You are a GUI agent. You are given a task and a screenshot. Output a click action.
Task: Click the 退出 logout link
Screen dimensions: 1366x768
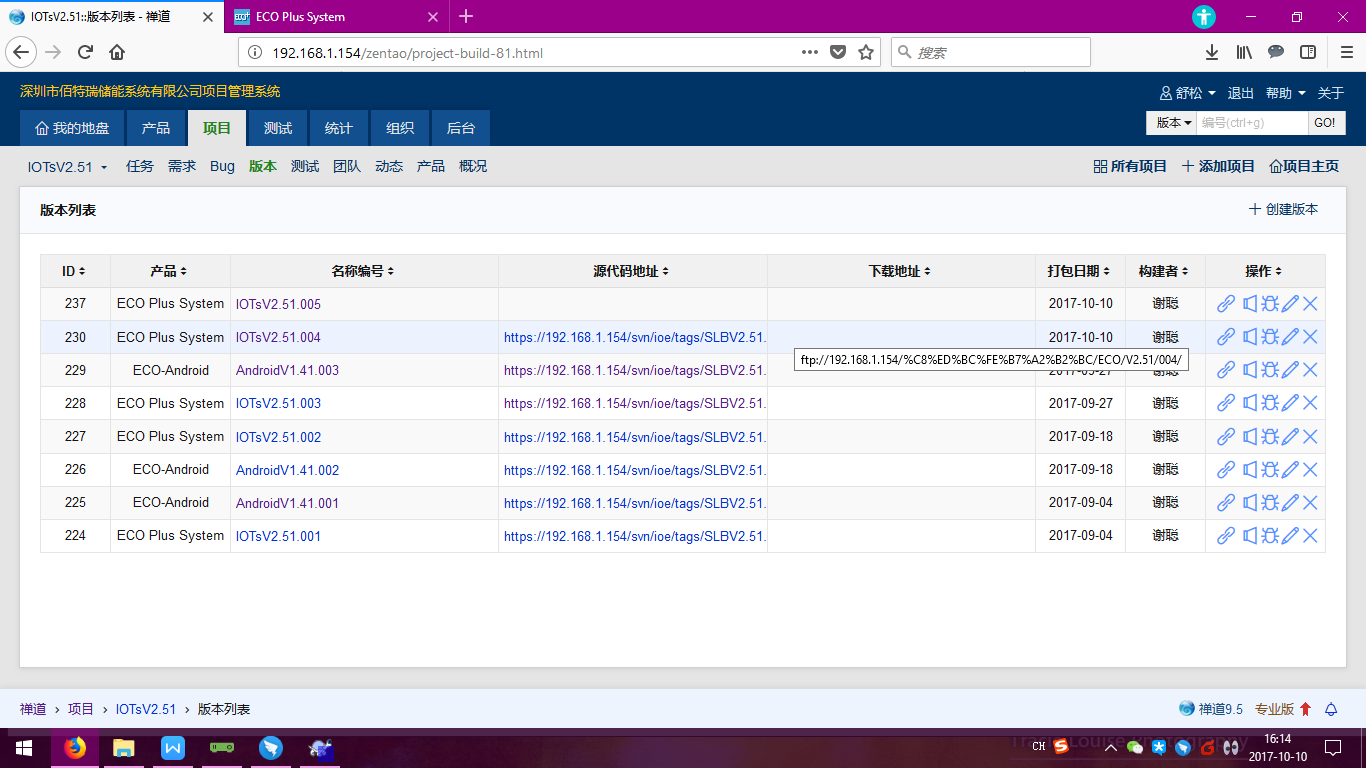1241,93
